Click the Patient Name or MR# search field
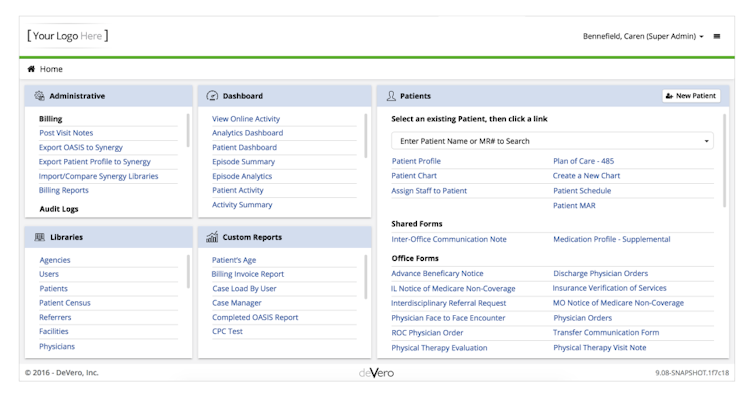The image size is (750, 405). click(545, 141)
